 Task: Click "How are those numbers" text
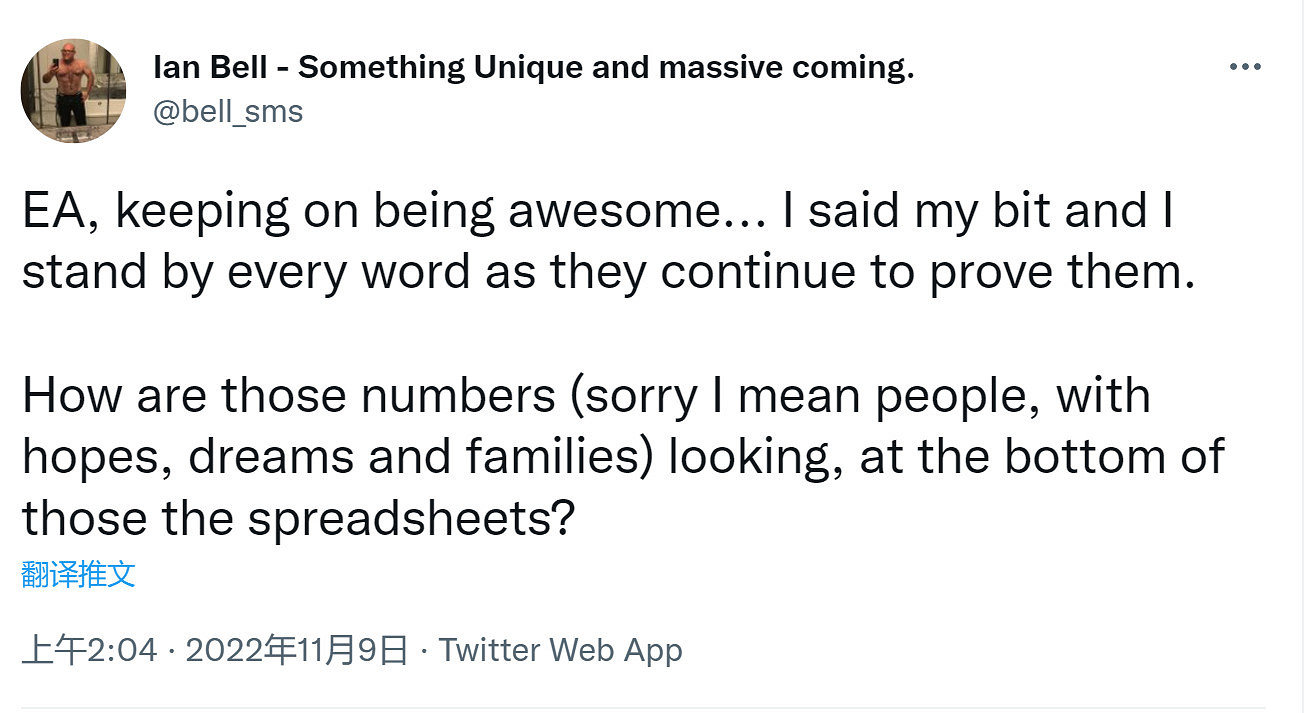pos(288,396)
